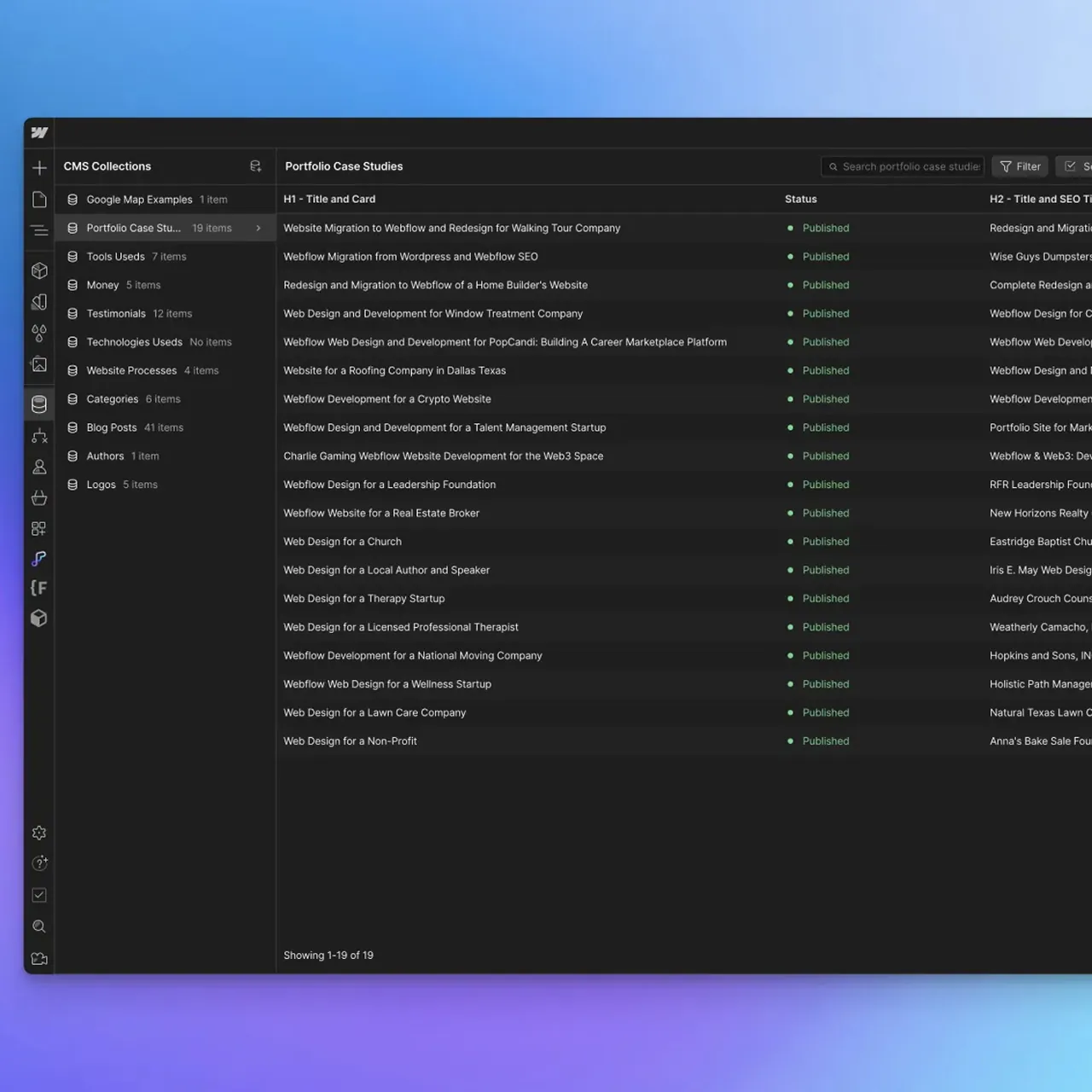Screen dimensions: 1092x1092
Task: Open the Tools Useds collection
Action: [x=166, y=257]
